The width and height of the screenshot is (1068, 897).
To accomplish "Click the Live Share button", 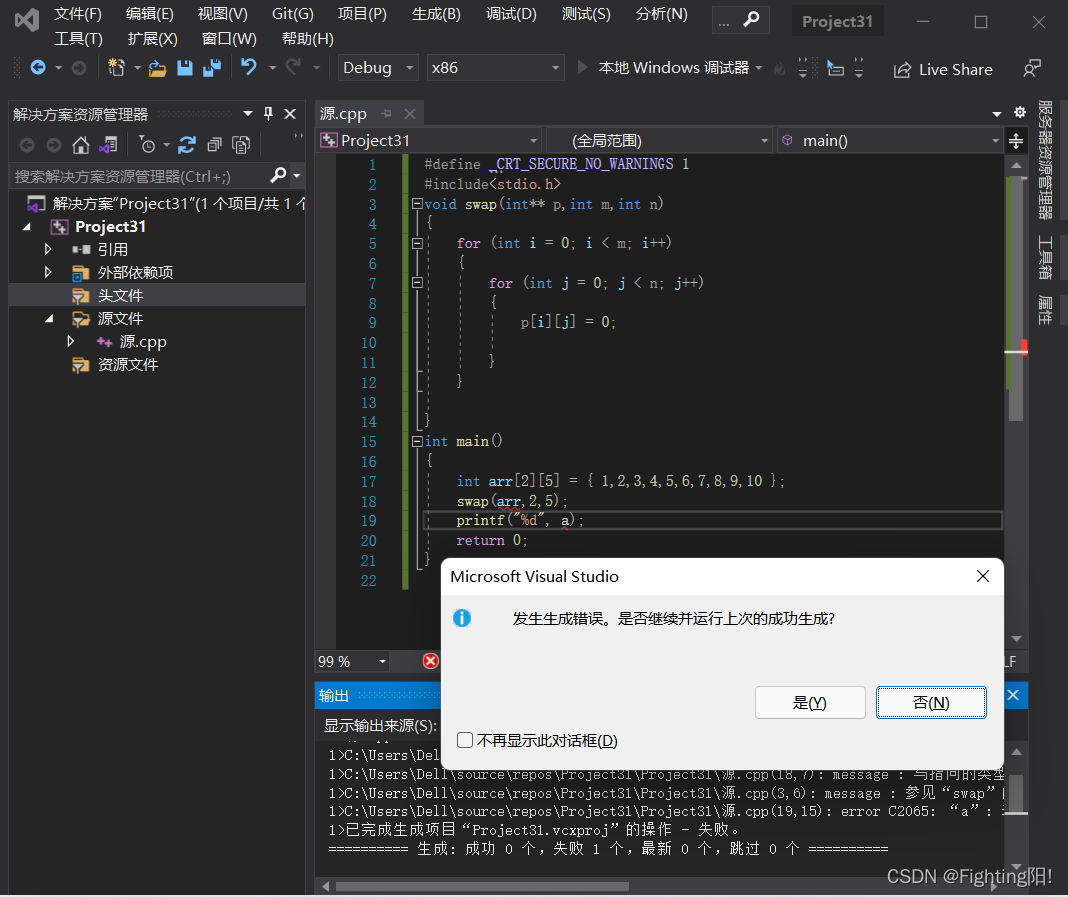I will coord(943,69).
